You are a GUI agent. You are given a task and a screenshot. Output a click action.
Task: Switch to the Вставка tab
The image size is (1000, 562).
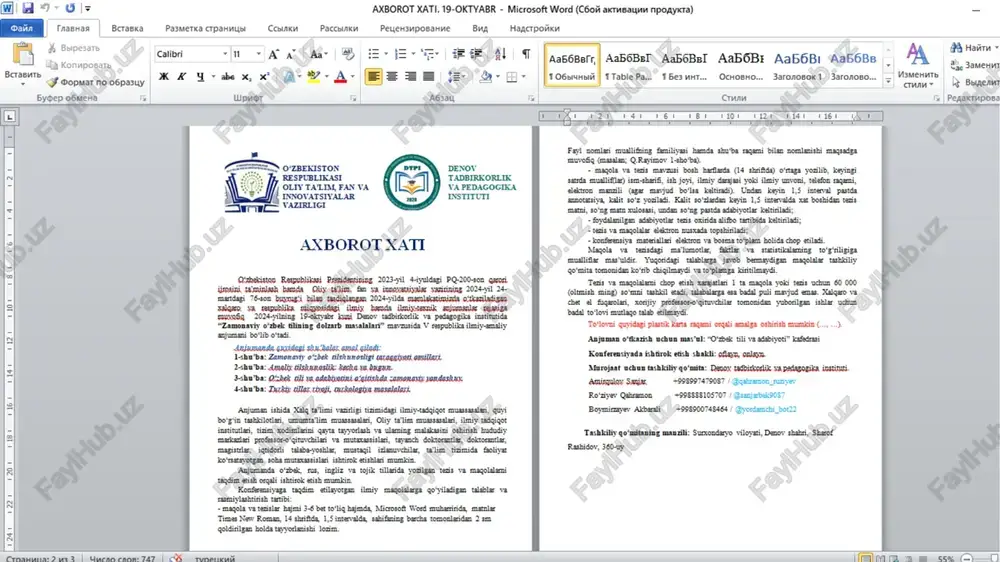point(127,28)
